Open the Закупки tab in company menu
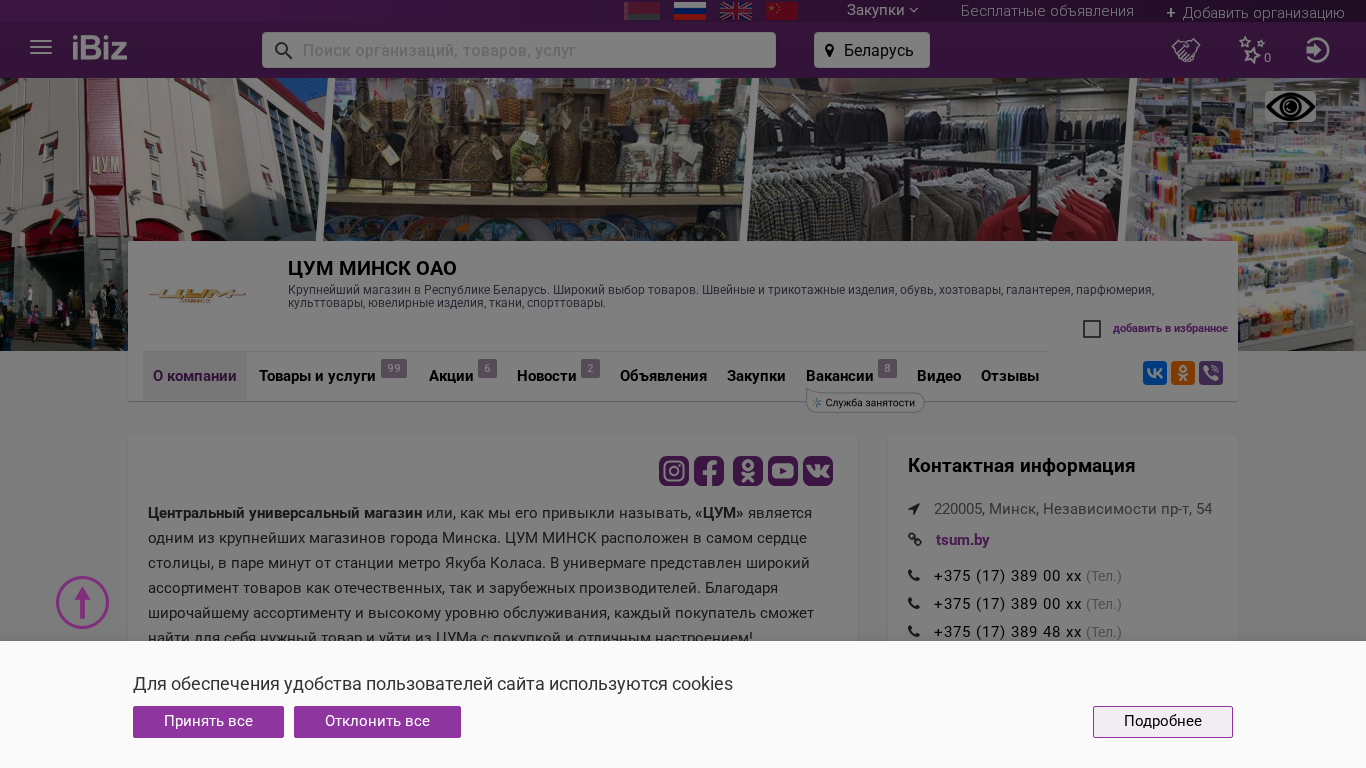This screenshot has height=768, width=1366. click(756, 376)
